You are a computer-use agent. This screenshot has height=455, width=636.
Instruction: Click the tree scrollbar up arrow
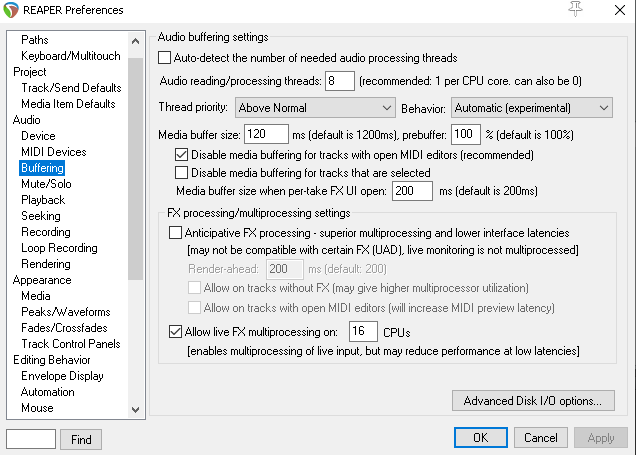(135, 41)
